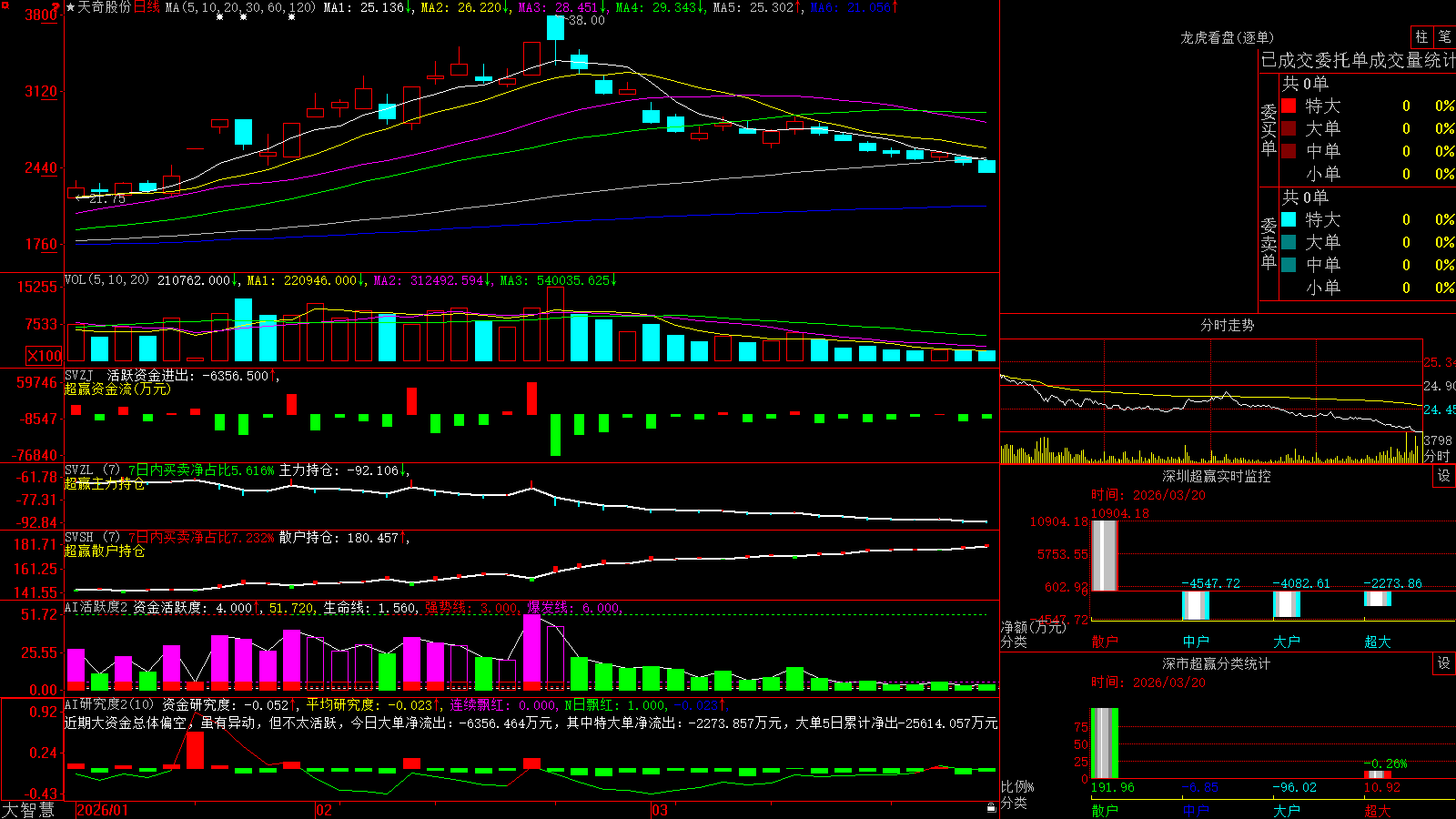Click the 超赢主力持仓 label
1456x819 pixels.
(x=105, y=483)
